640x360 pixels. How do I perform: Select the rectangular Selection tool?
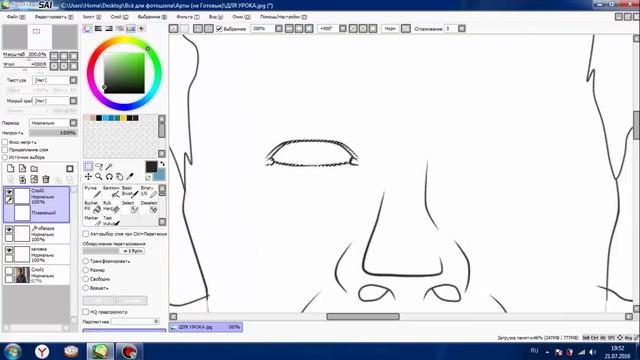pyautogui.click(x=88, y=166)
